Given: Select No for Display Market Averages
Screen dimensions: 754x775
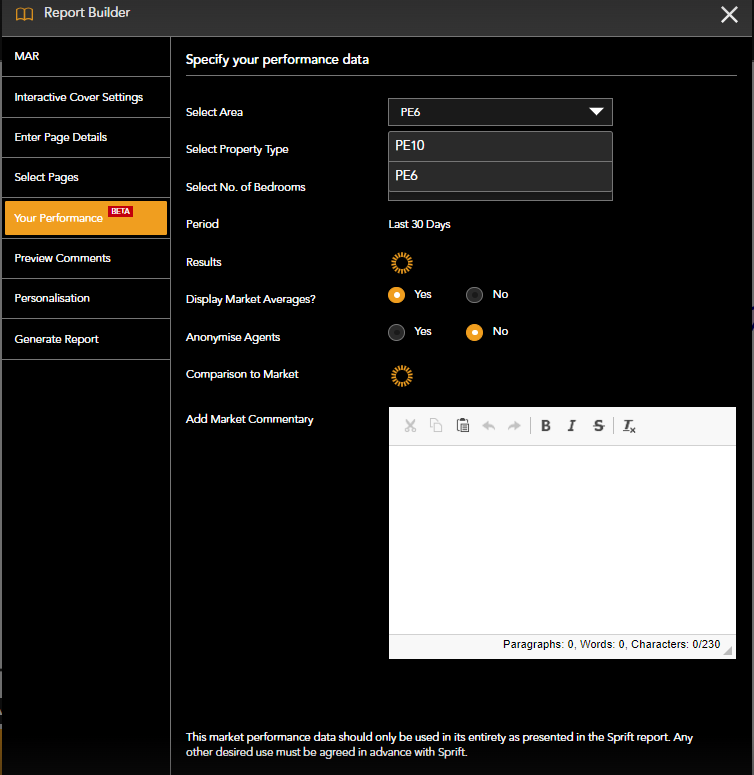Looking at the screenshot, I should point(475,295).
